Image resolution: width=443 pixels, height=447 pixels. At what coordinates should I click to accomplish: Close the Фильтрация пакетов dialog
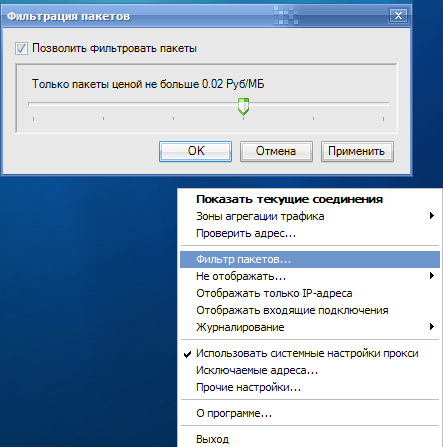[398, 16]
